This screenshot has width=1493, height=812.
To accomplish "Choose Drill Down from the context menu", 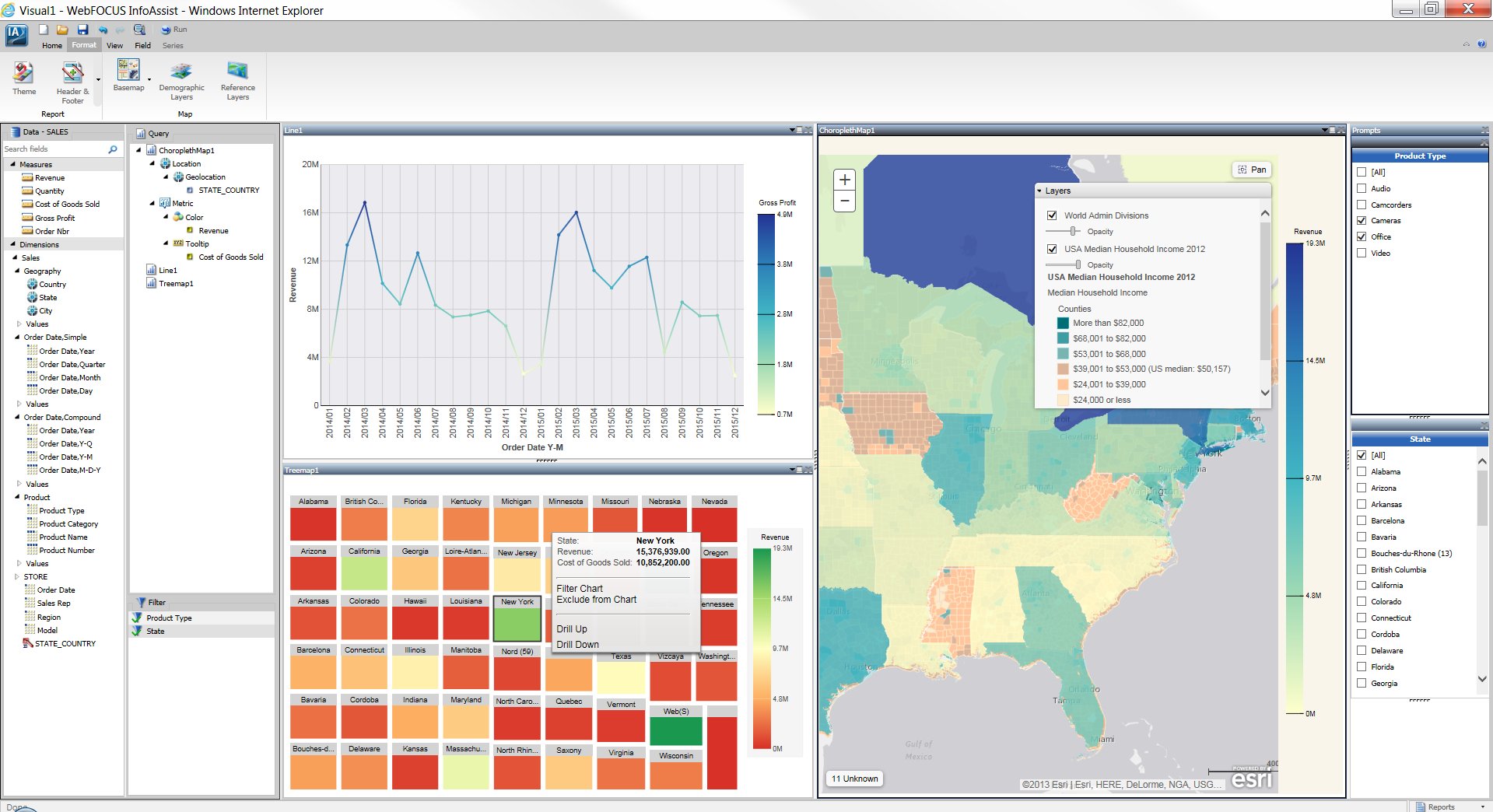I will (x=577, y=645).
